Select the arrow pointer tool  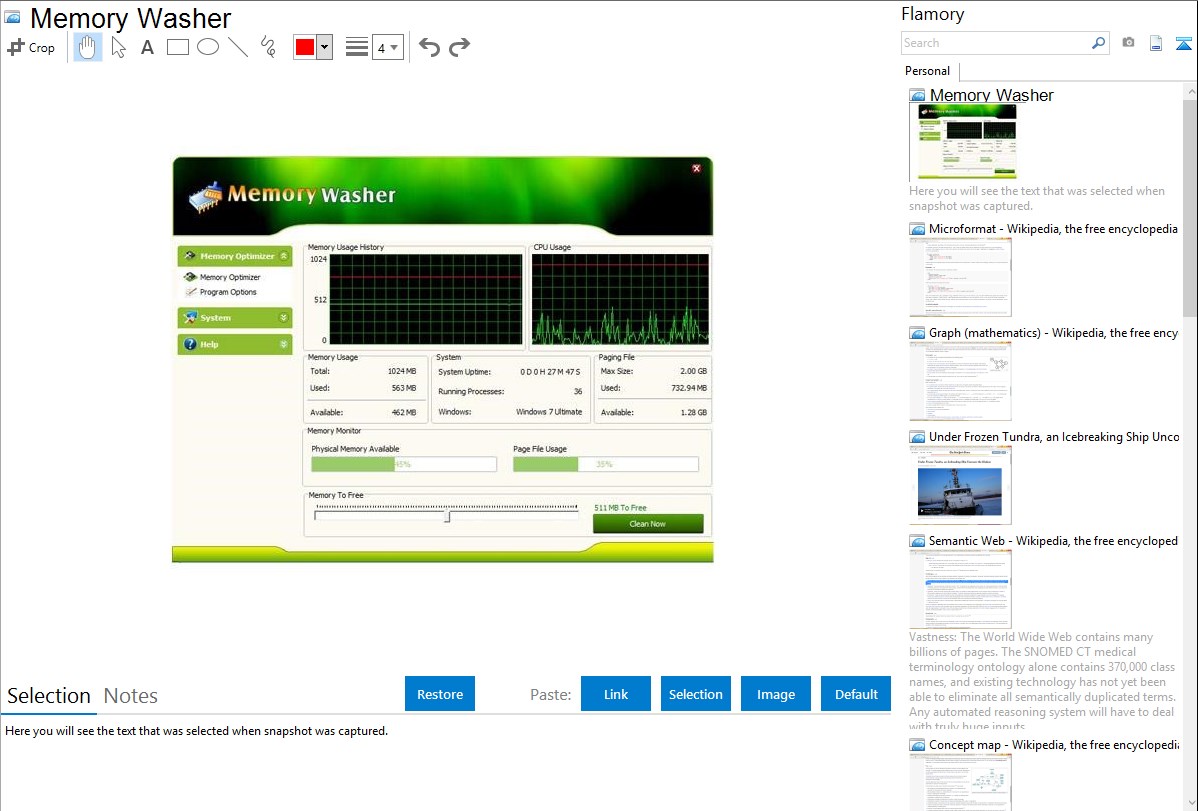(118, 47)
